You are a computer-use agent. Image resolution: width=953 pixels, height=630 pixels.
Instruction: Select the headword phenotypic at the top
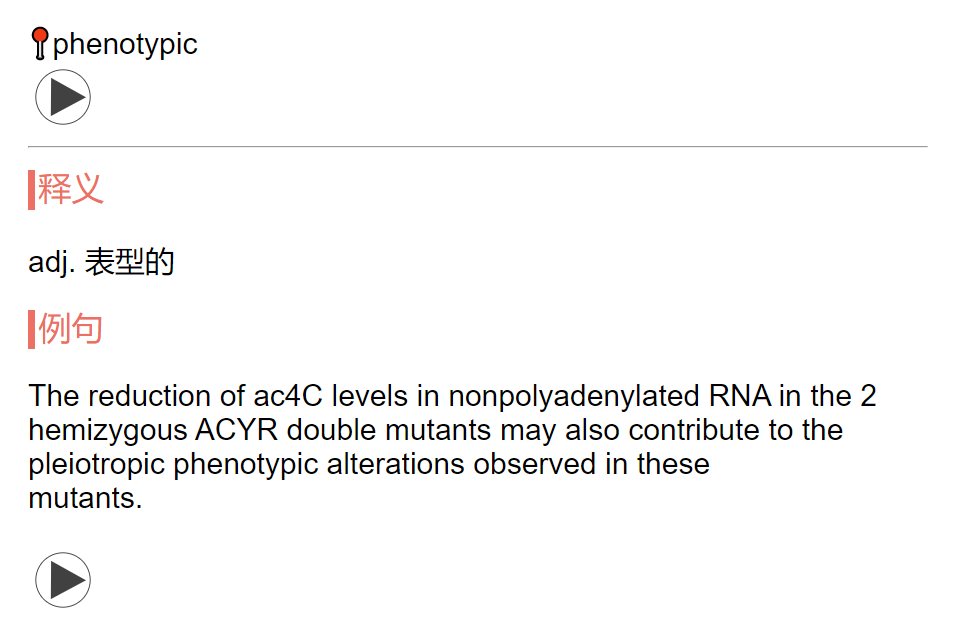[x=125, y=45]
